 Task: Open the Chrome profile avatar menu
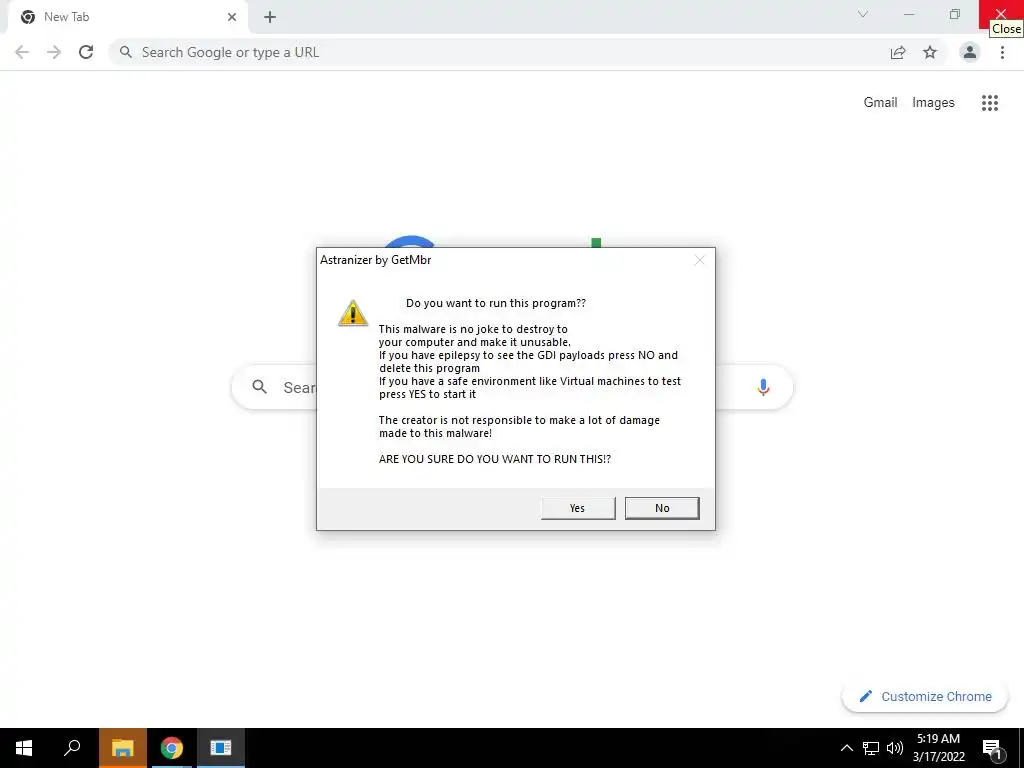(x=970, y=52)
